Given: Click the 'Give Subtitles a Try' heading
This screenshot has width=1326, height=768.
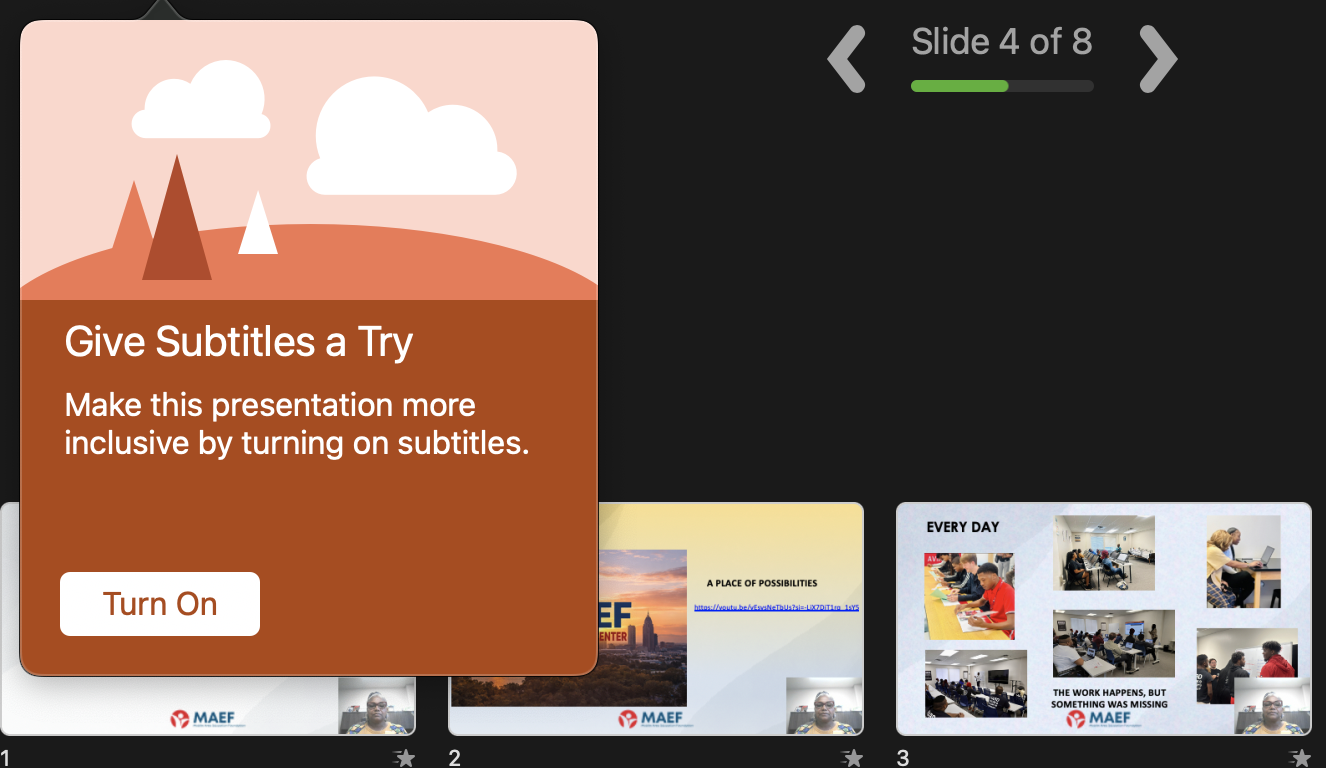Looking at the screenshot, I should click(239, 342).
